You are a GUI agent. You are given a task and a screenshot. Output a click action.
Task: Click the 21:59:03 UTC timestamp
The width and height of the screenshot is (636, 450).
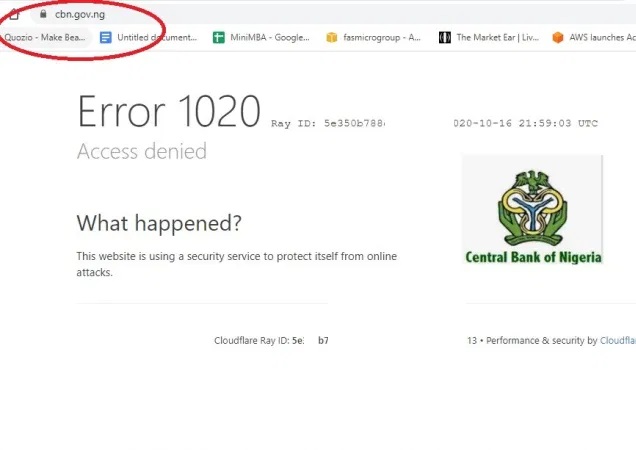pos(558,123)
